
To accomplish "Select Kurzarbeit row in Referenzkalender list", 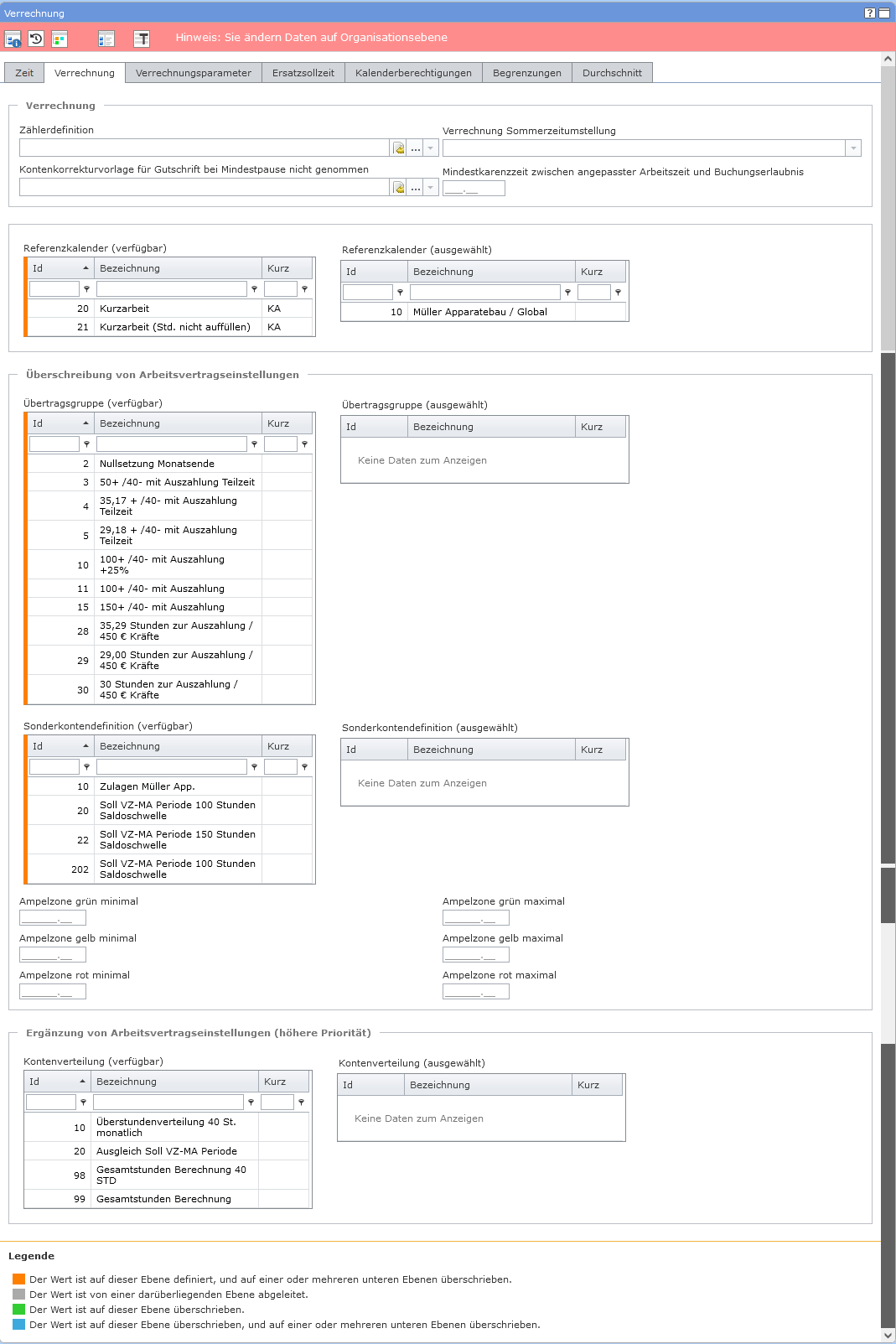I will (124, 309).
